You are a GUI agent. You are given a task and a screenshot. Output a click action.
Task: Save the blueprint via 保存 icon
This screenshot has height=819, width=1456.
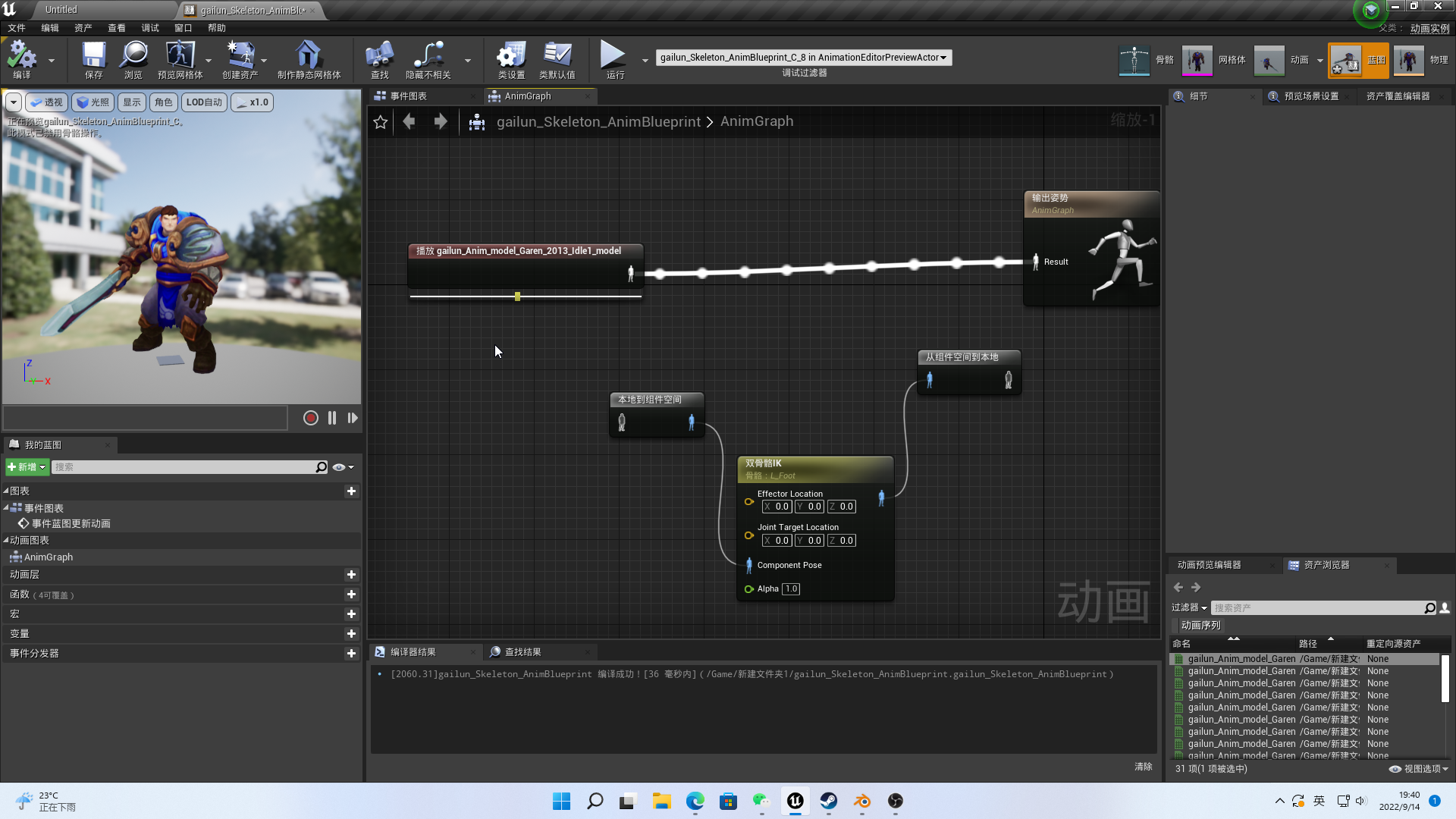93,60
